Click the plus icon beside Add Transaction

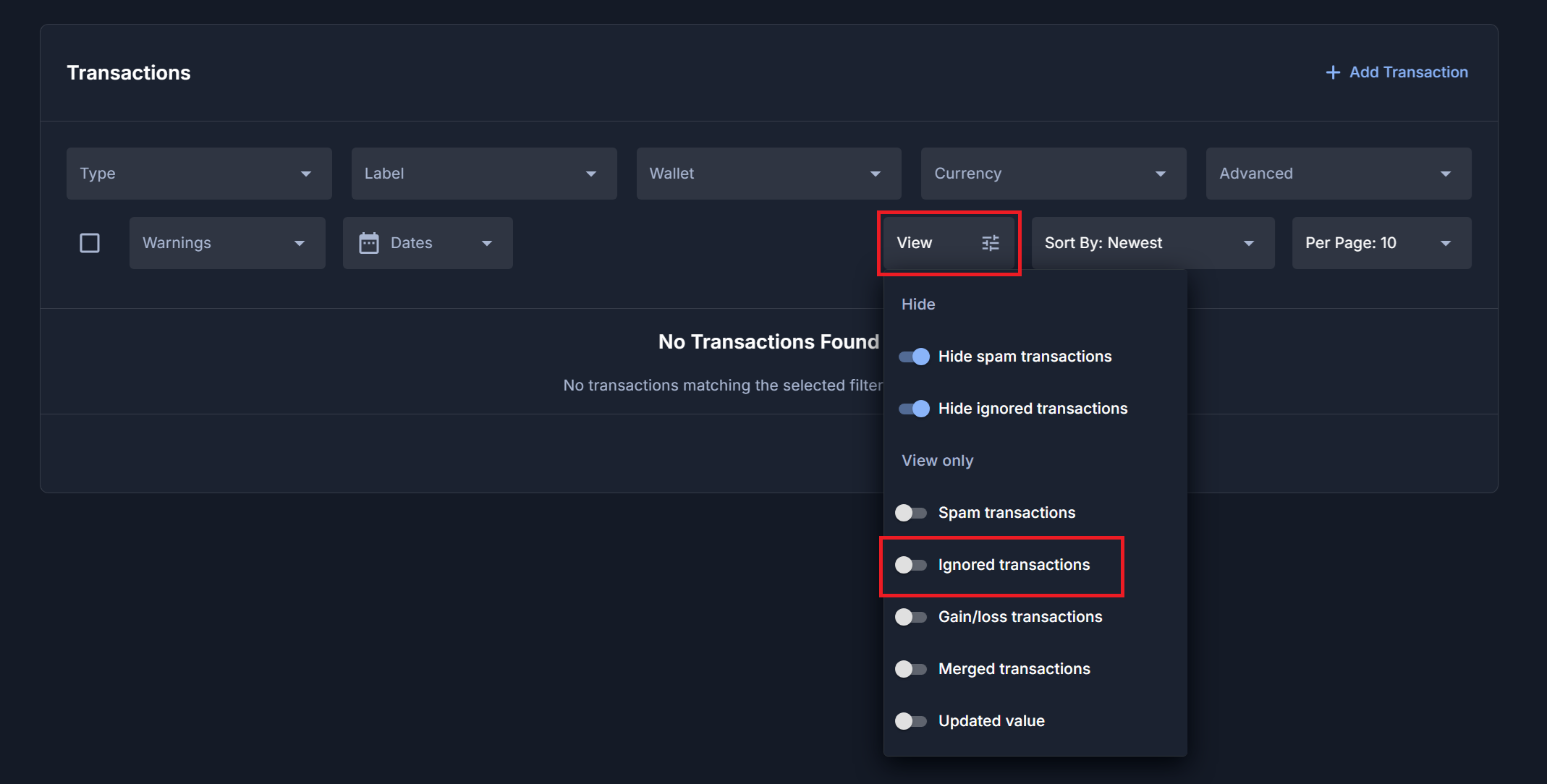(1332, 72)
